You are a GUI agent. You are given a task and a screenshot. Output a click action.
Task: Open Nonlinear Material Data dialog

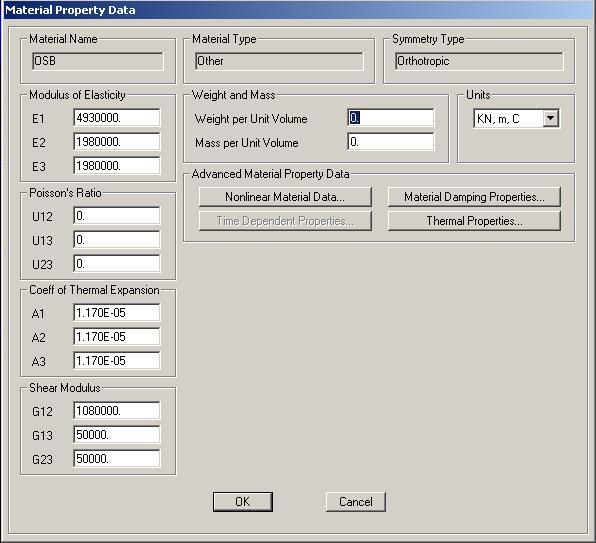coord(285,197)
